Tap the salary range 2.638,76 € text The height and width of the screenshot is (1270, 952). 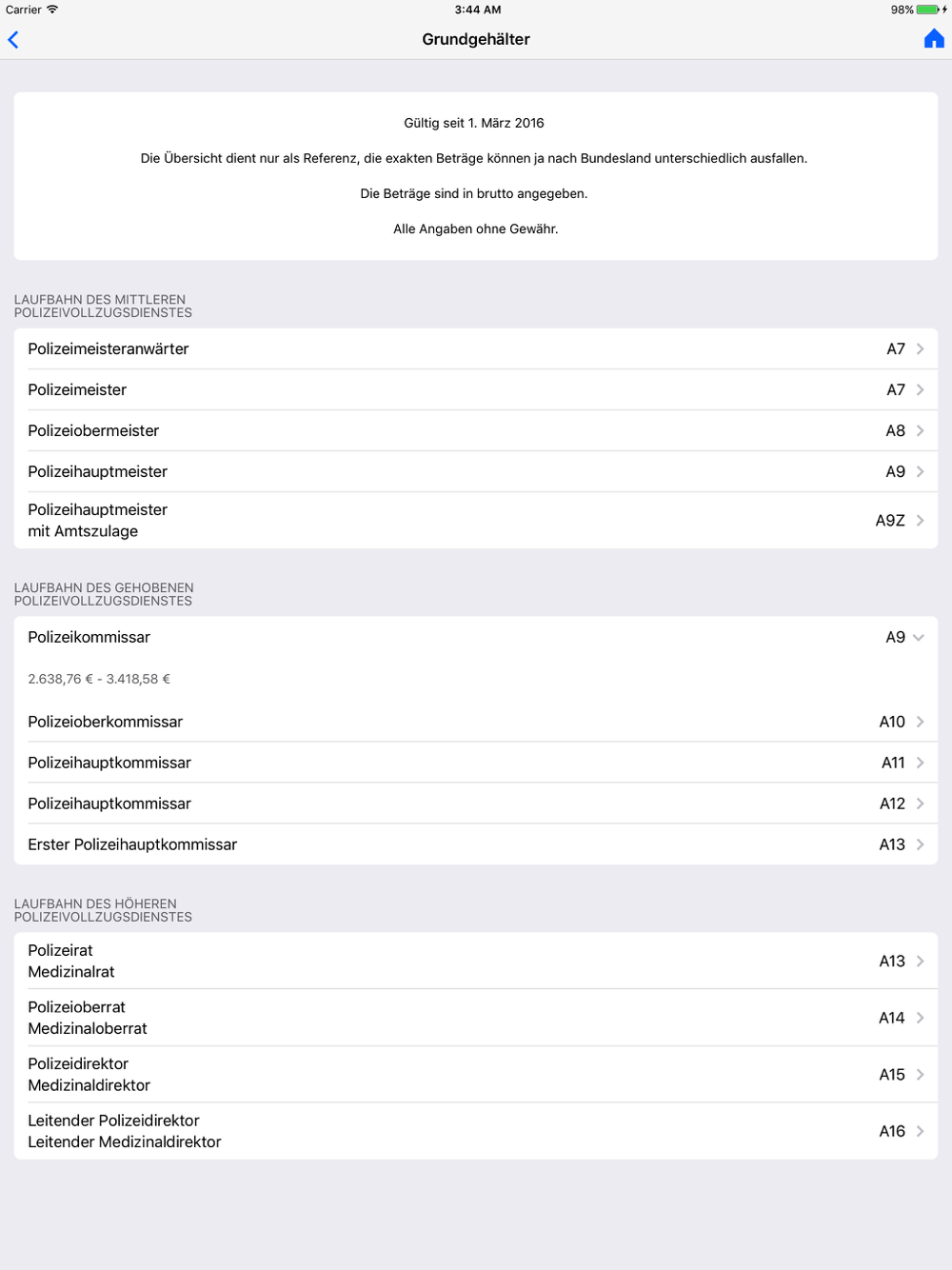pos(99,680)
